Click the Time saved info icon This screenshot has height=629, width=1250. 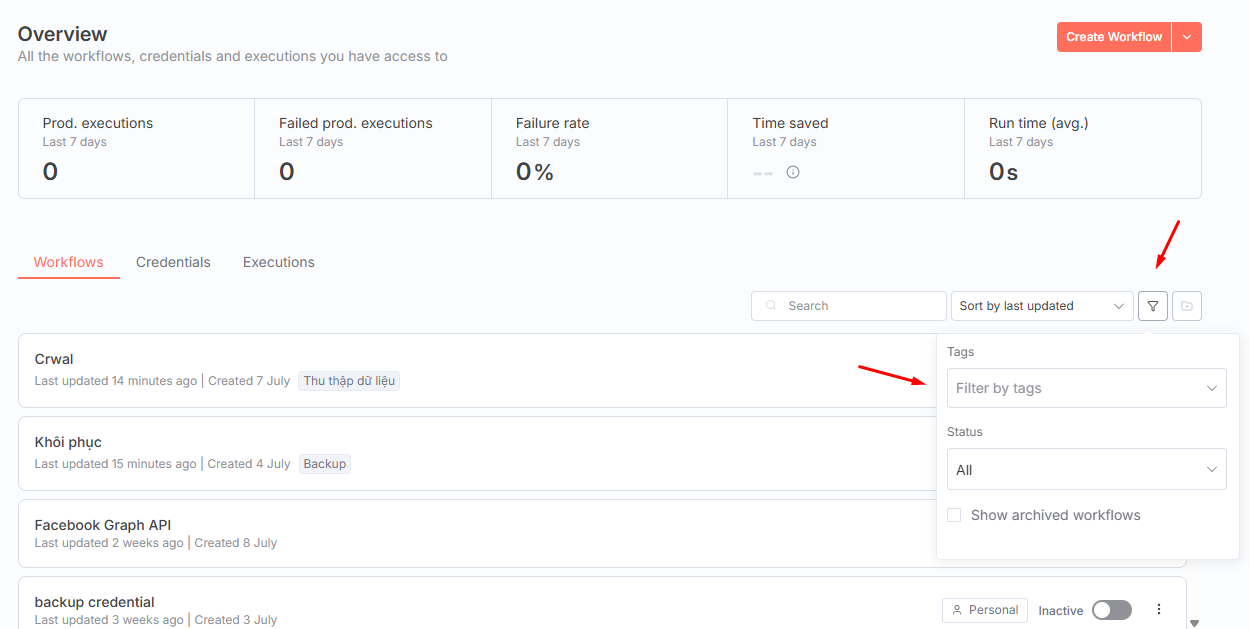(793, 172)
